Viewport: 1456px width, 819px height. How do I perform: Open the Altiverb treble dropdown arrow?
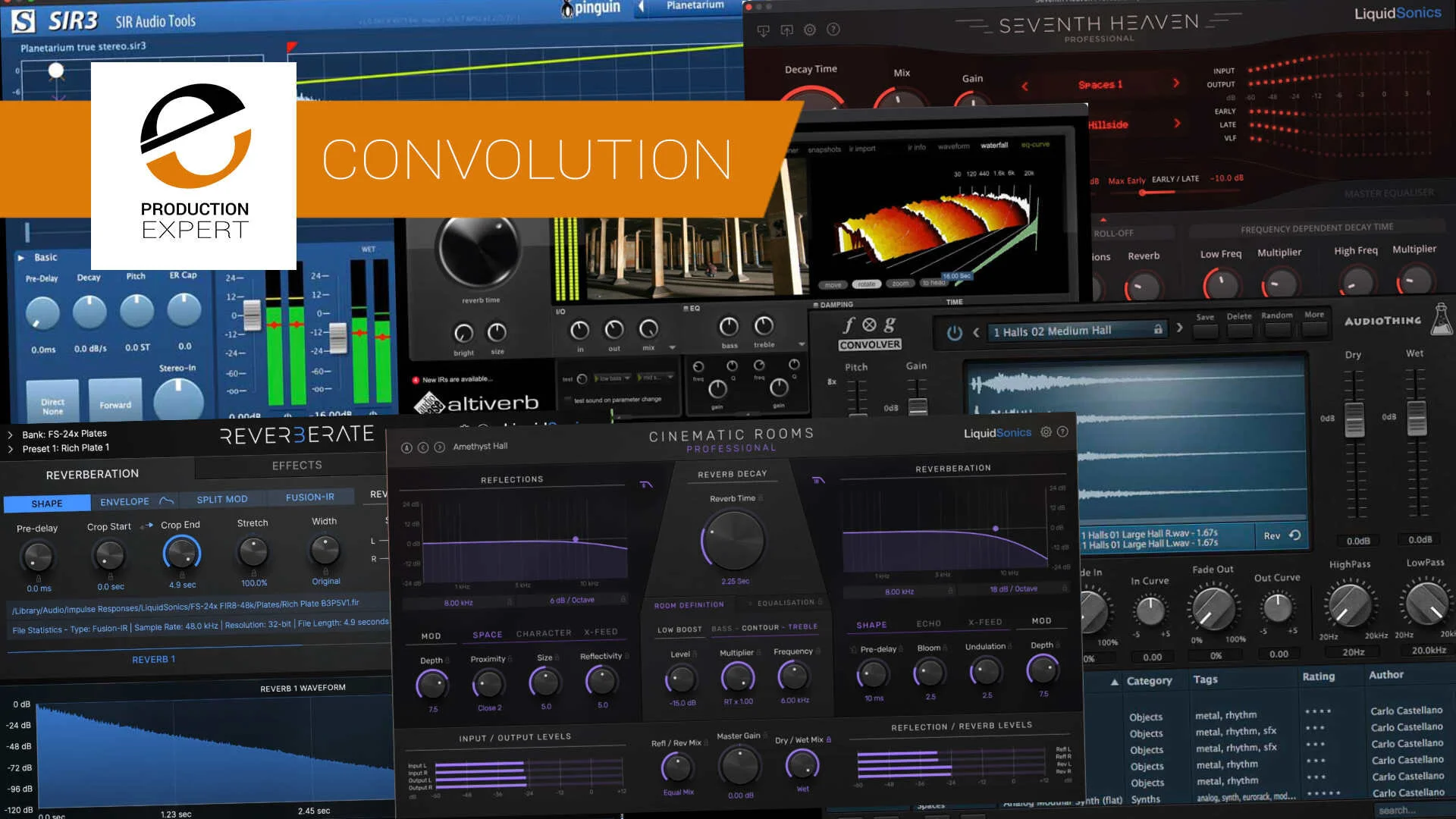802,344
